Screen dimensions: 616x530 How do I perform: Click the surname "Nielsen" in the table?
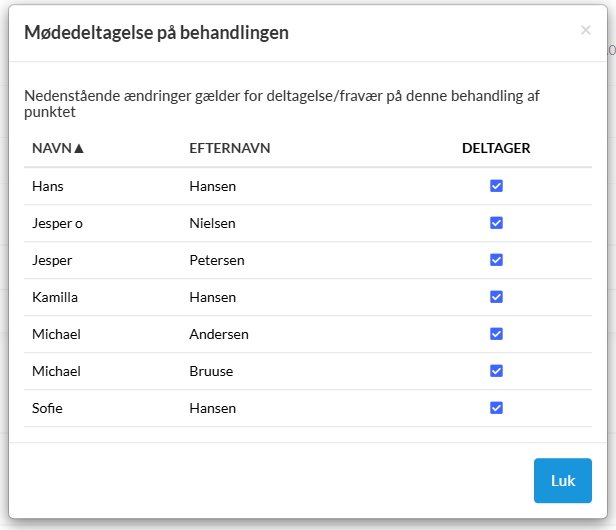click(x=213, y=223)
